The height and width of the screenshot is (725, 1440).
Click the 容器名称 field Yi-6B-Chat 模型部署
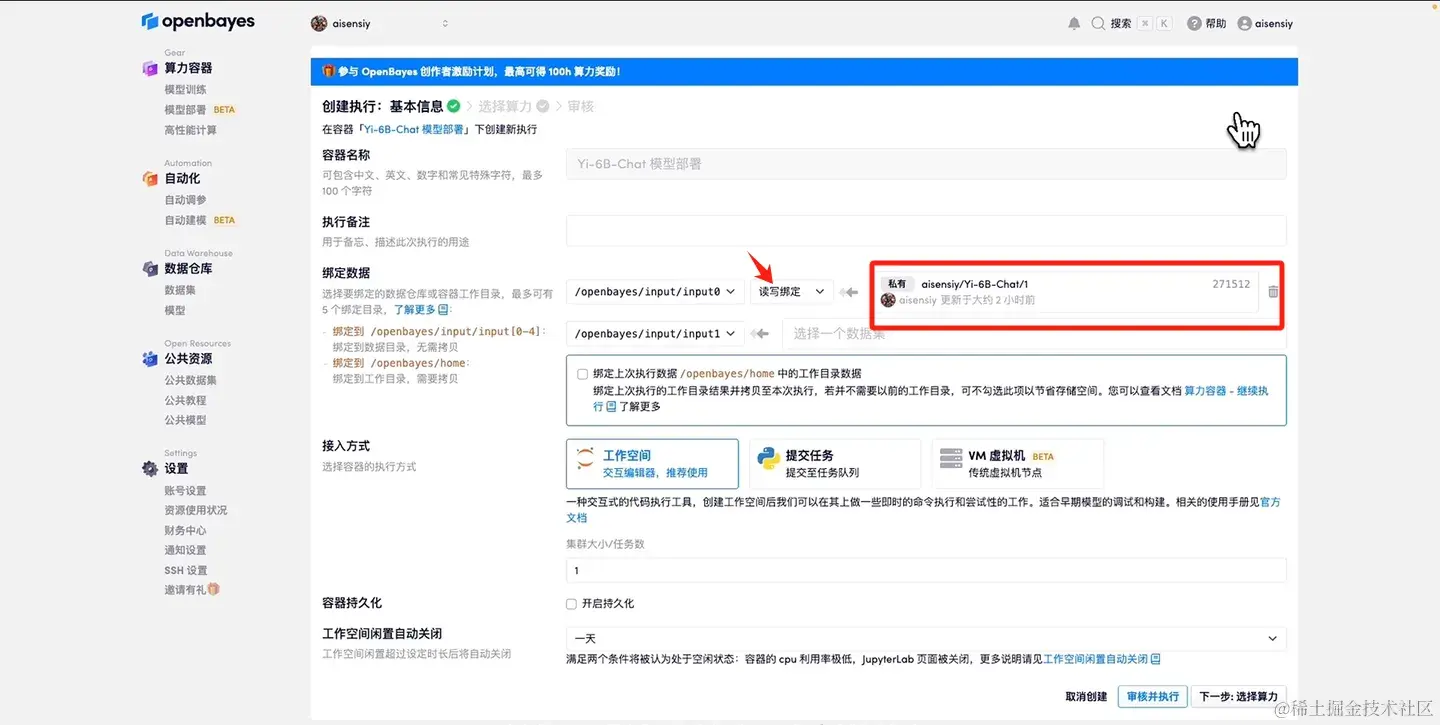pos(926,164)
